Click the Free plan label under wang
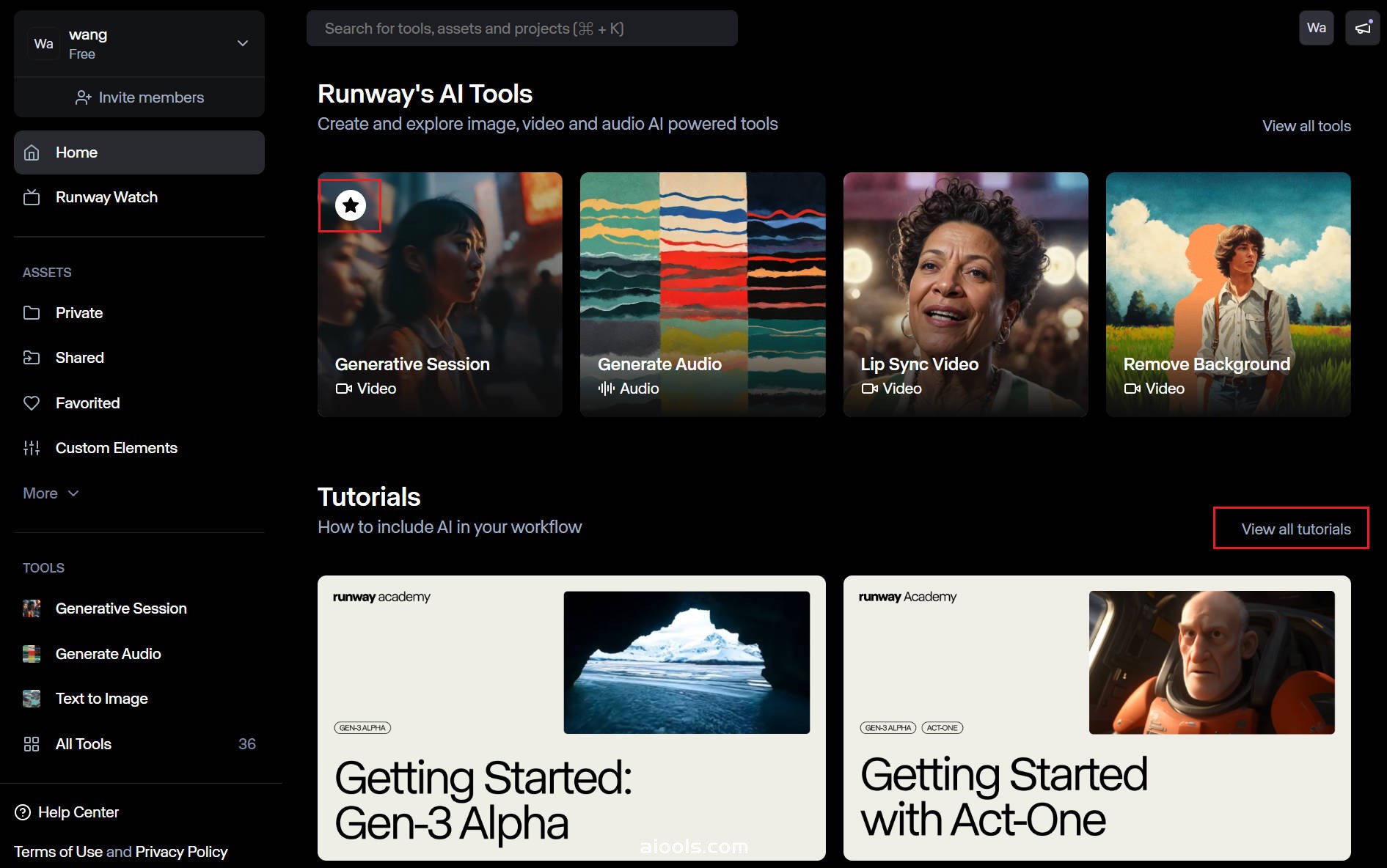The width and height of the screenshot is (1387, 868). 82,54
